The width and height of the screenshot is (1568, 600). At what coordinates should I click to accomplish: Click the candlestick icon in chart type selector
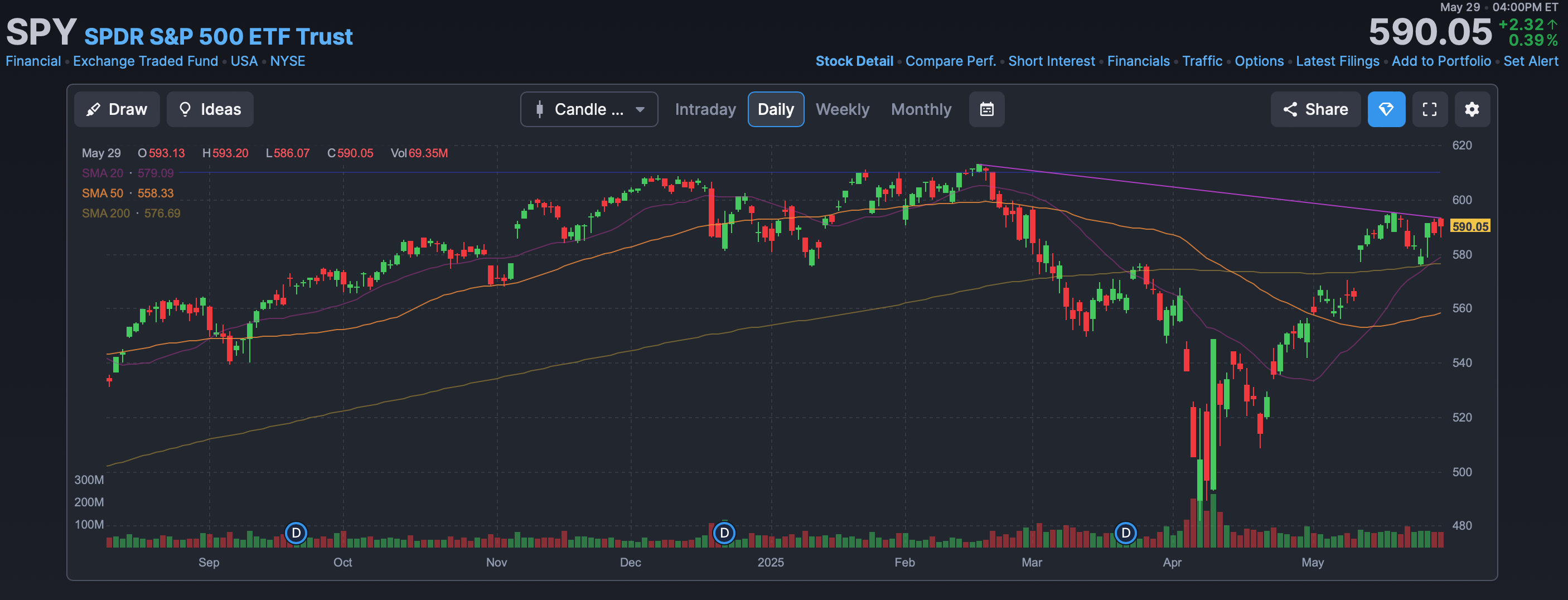click(x=539, y=109)
